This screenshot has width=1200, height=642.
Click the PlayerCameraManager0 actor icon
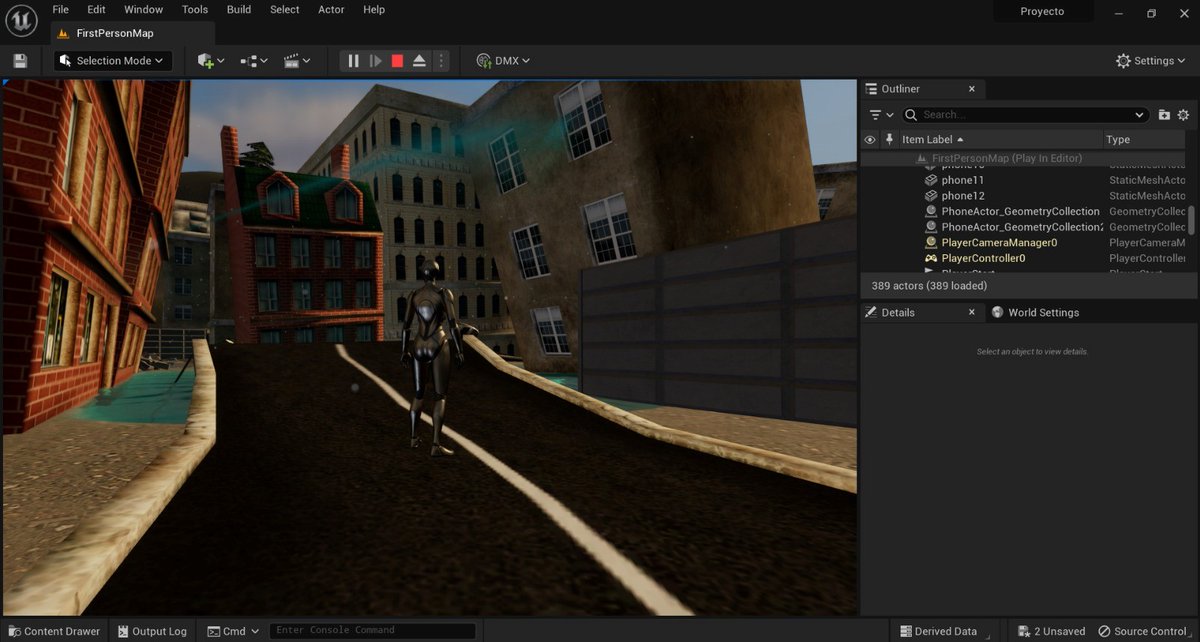931,243
